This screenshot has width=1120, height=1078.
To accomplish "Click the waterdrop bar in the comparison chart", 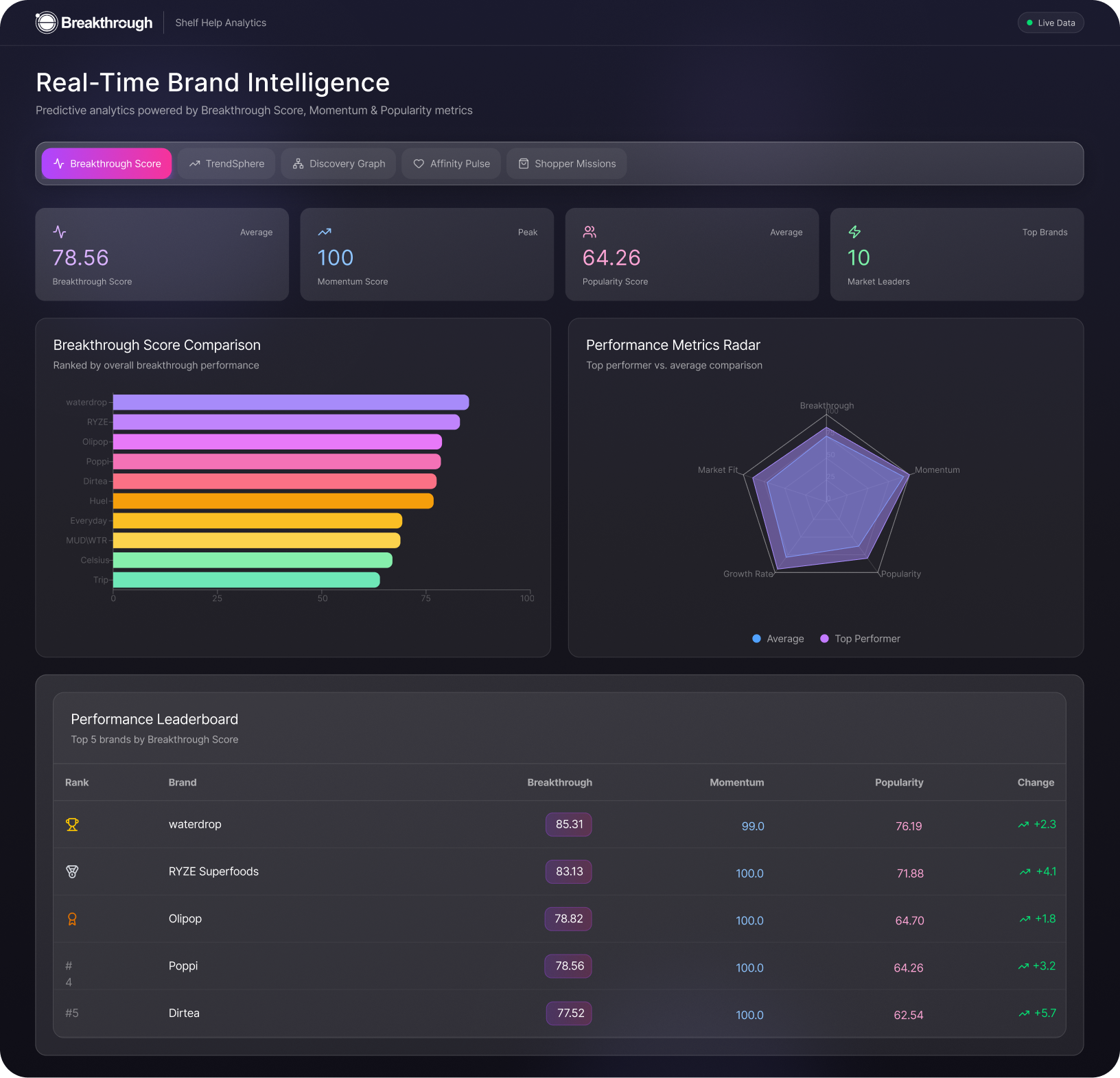I will click(288, 402).
